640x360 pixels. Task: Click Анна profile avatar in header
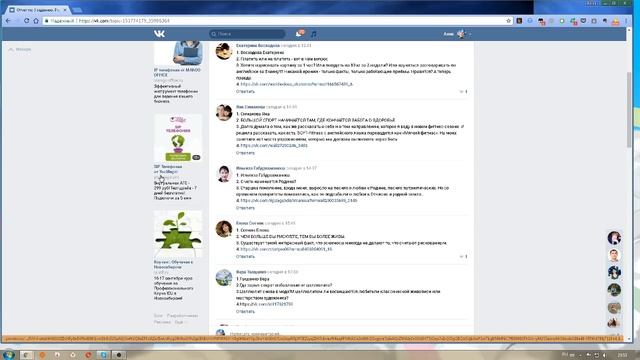[x=461, y=34]
